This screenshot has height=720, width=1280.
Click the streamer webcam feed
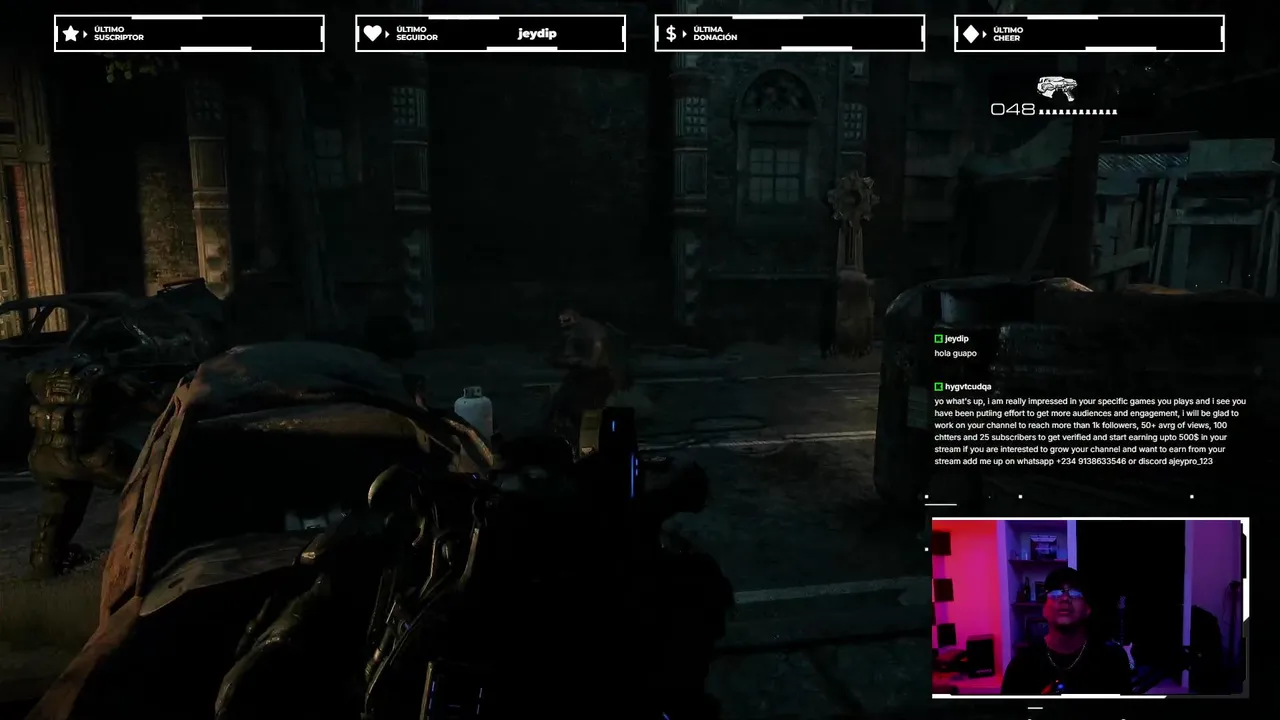pos(1090,607)
